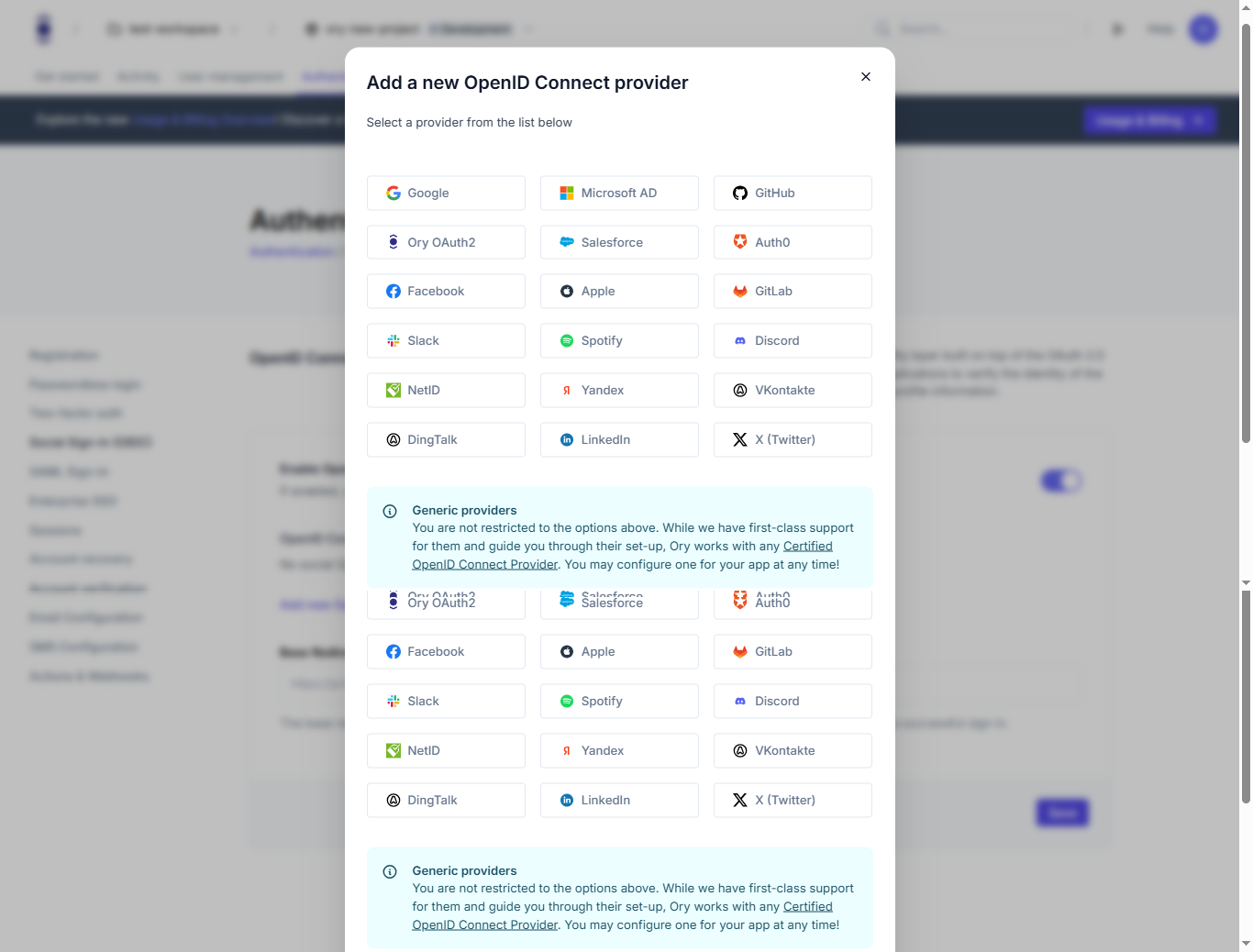Select the Spotify provider

pyautogui.click(x=618, y=340)
